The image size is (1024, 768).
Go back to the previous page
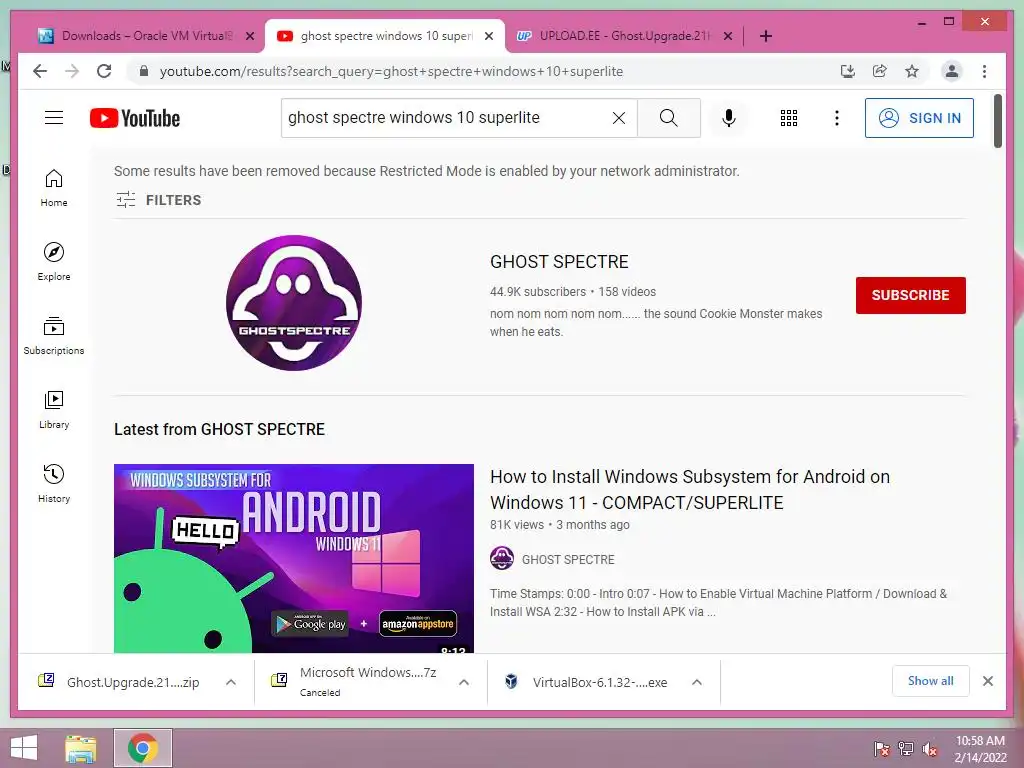point(40,71)
